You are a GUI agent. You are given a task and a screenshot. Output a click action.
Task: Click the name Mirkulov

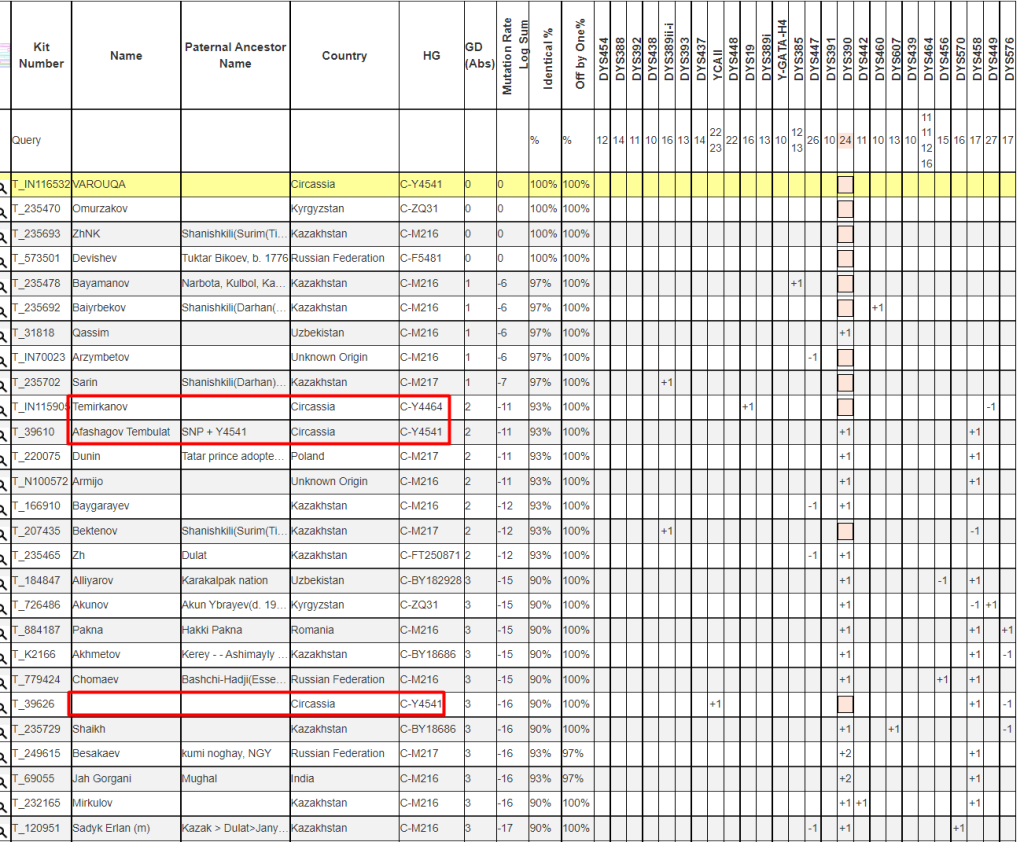click(x=92, y=803)
